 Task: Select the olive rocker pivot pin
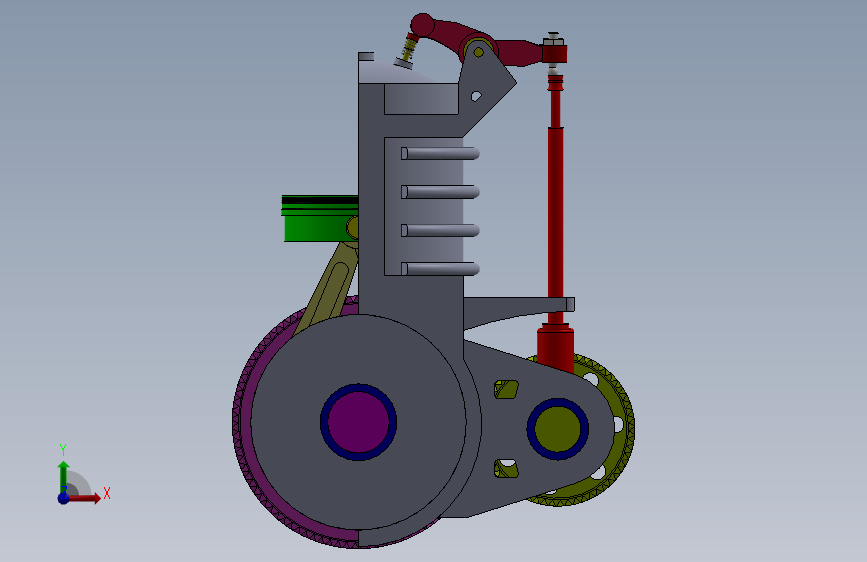(479, 53)
